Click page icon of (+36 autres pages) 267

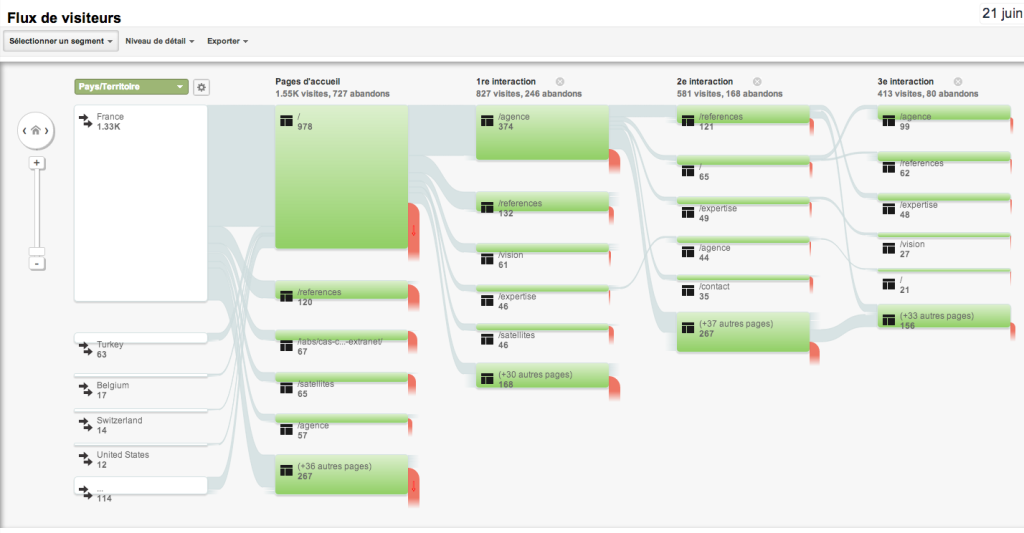286,471
